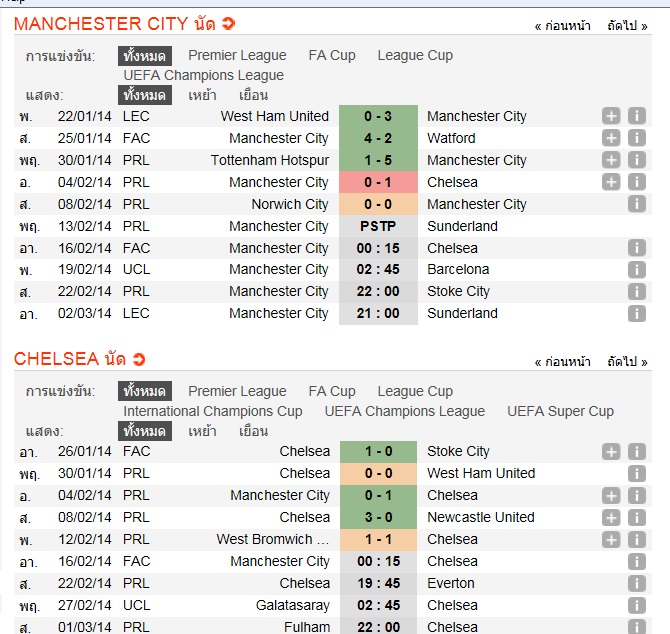The width and height of the screenshot is (670, 634).
Task: Click the red arrow icon beside Chelsea นัด
Action: (x=138, y=360)
